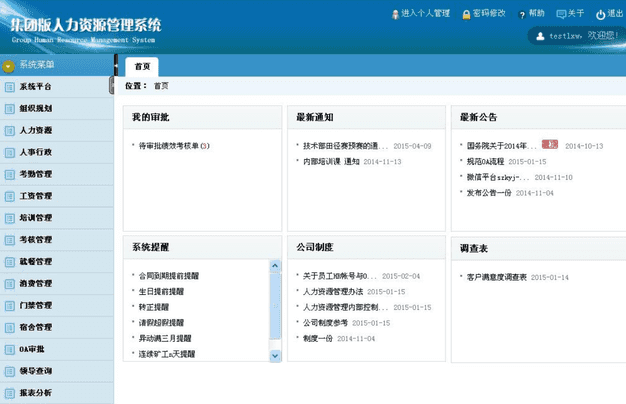The width and height of the screenshot is (626, 404).
Task: Open 规范OA流程 announcement
Action: 485,162
